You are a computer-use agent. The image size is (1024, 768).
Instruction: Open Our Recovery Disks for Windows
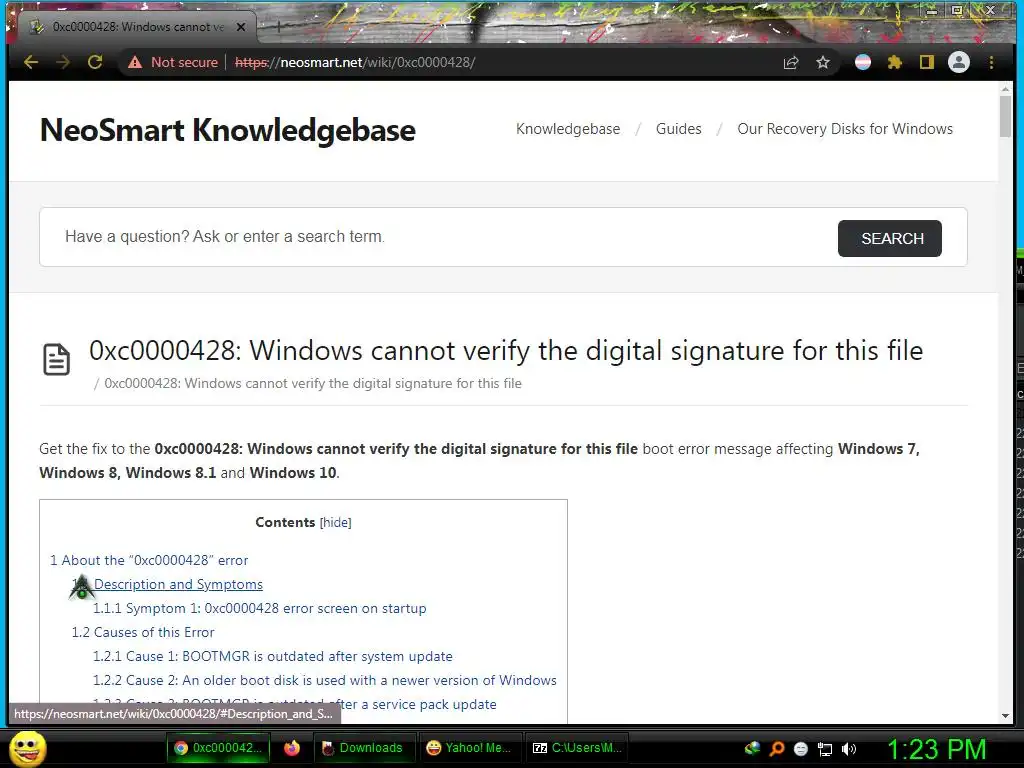pos(844,129)
